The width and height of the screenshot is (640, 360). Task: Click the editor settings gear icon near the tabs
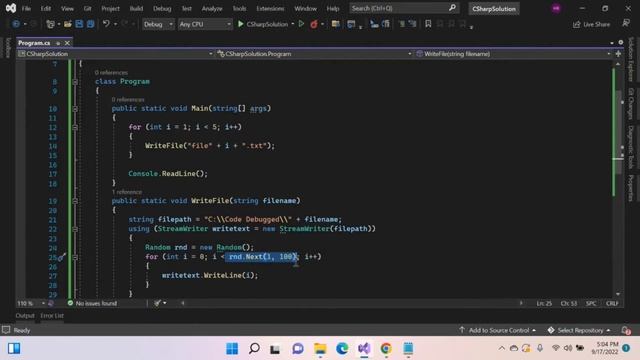coord(620,42)
